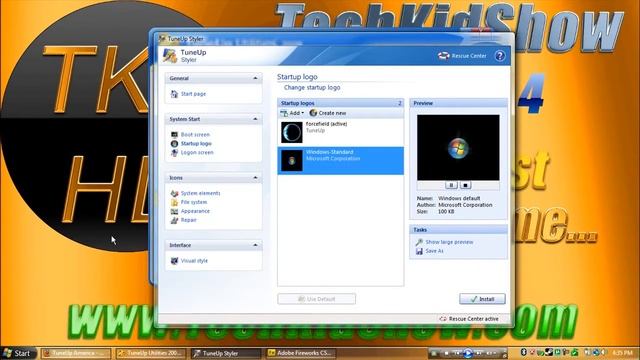The width and height of the screenshot is (640, 360).
Task: Collapse the General panel
Action: [x=256, y=78]
